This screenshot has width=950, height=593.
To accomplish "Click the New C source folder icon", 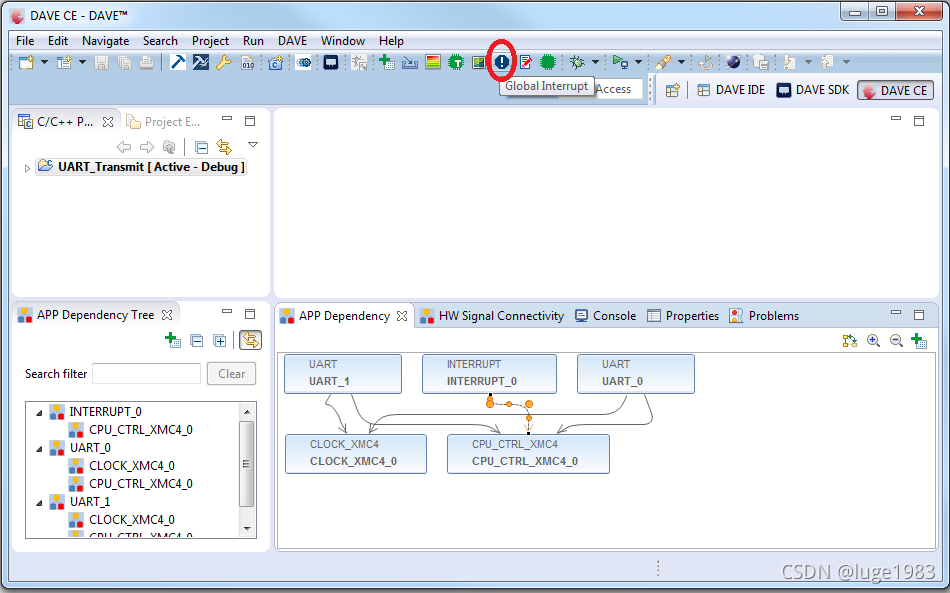I will pyautogui.click(x=276, y=62).
